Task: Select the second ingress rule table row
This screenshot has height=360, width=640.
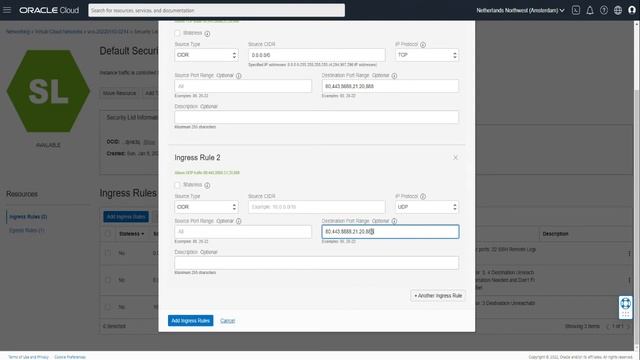Action: point(108,280)
